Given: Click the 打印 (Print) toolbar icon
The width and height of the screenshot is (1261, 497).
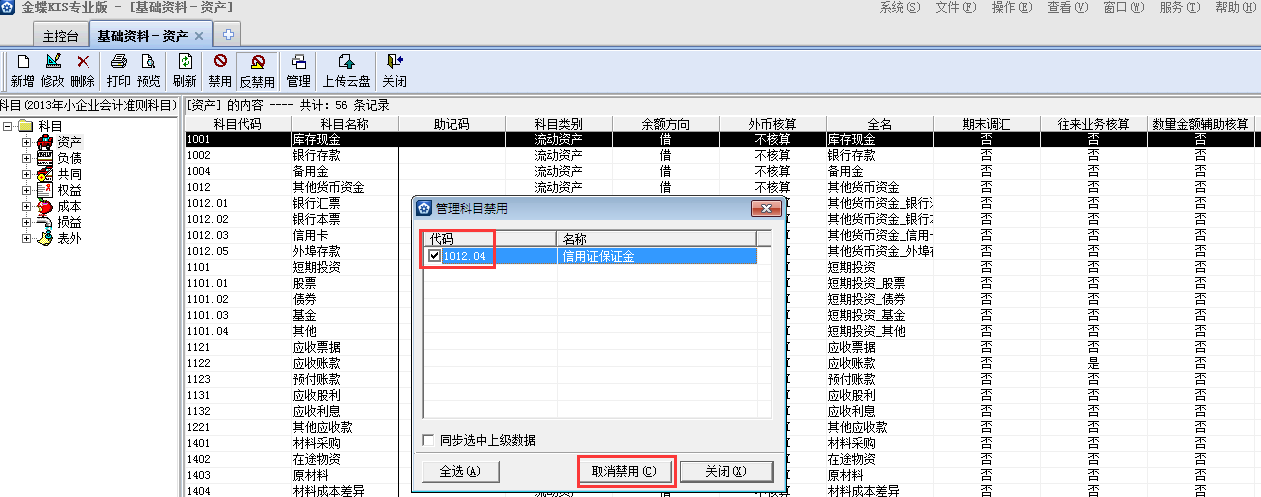Looking at the screenshot, I should [118, 70].
